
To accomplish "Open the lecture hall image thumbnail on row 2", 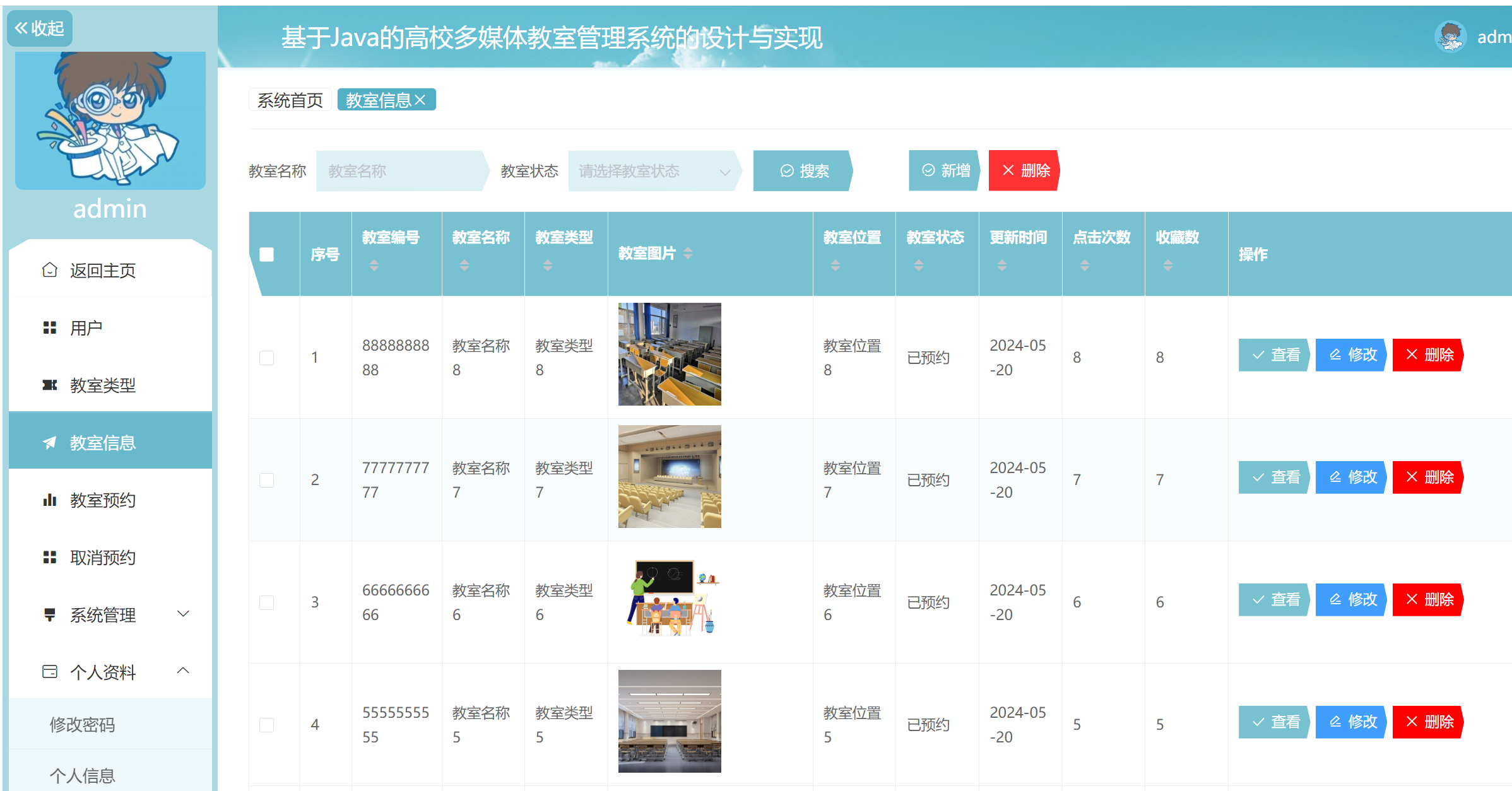I will 670,476.
